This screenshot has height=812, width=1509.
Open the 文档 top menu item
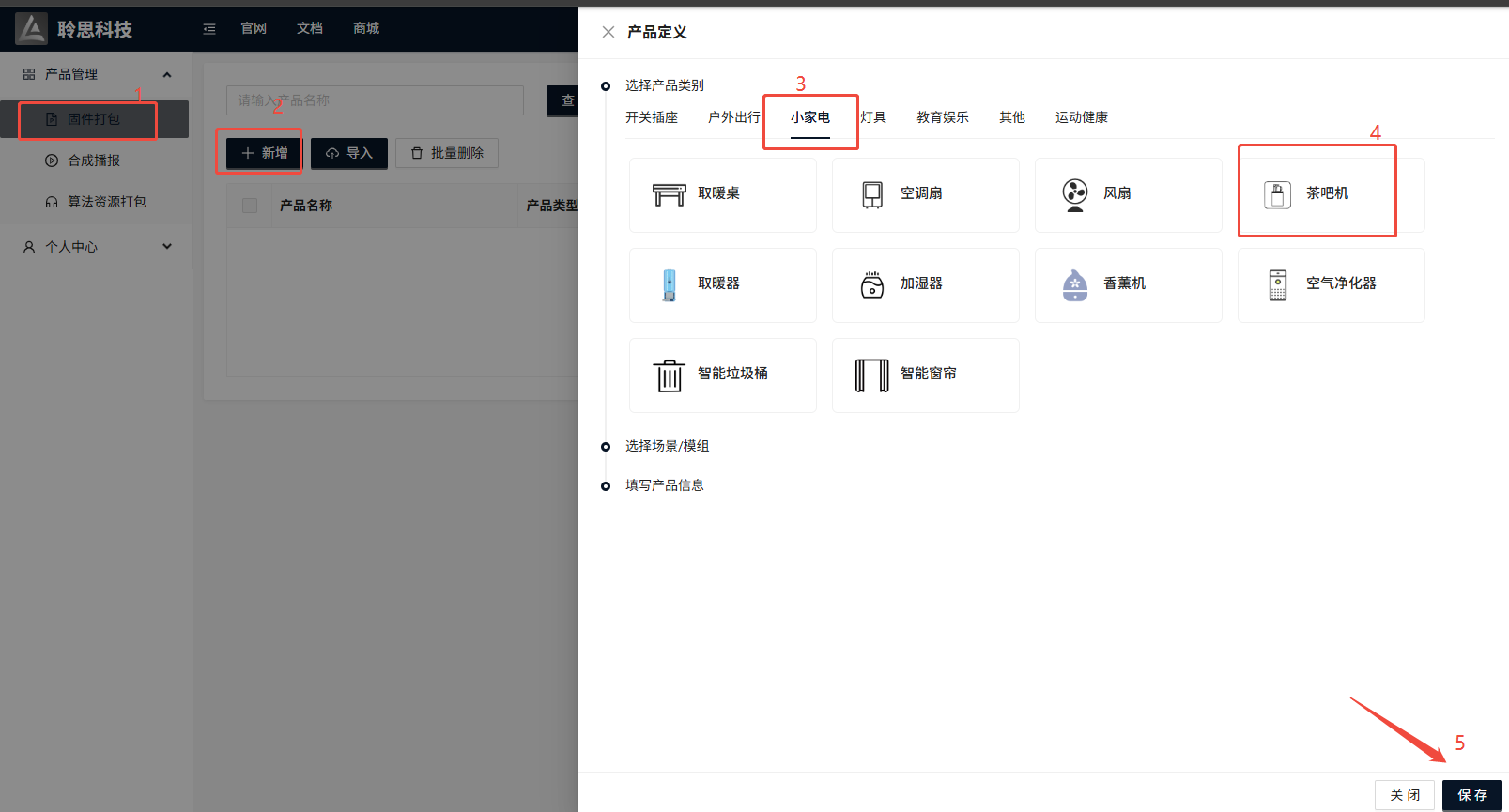tap(310, 28)
